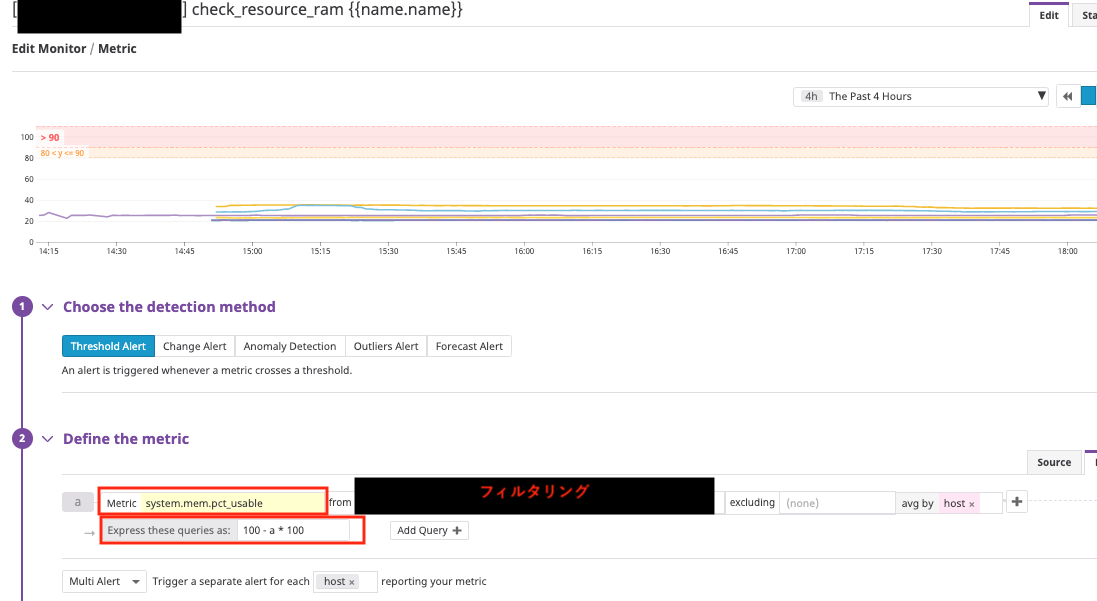Remove the host tag from avg by

click(972, 504)
